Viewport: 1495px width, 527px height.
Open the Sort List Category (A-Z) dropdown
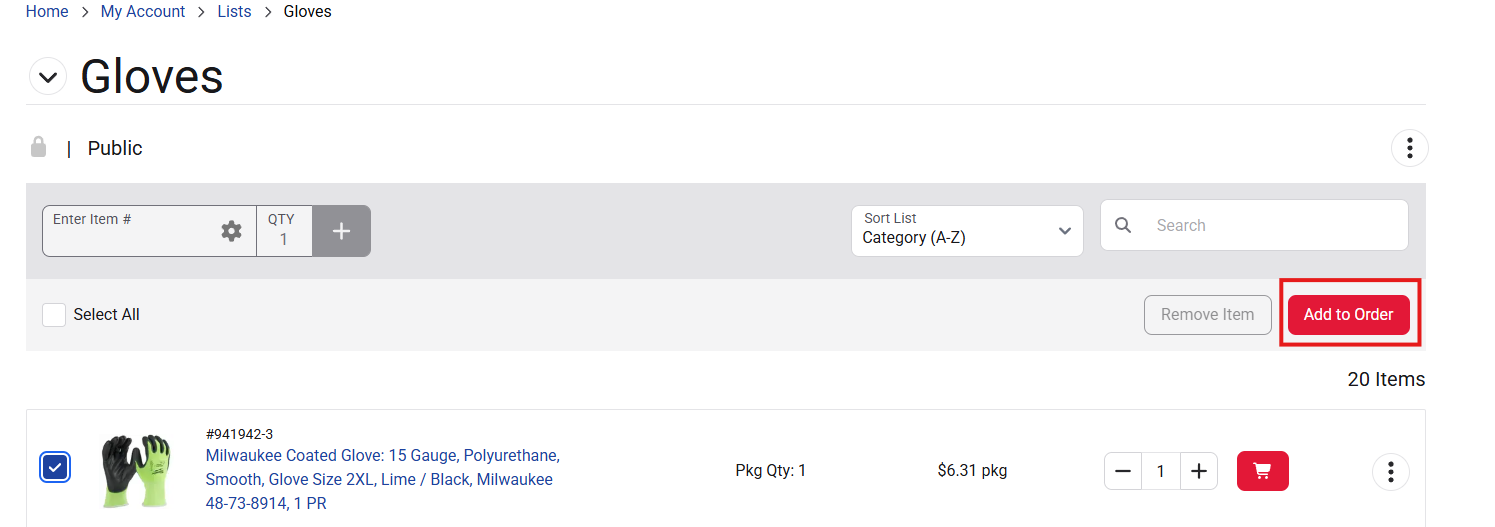(967, 231)
